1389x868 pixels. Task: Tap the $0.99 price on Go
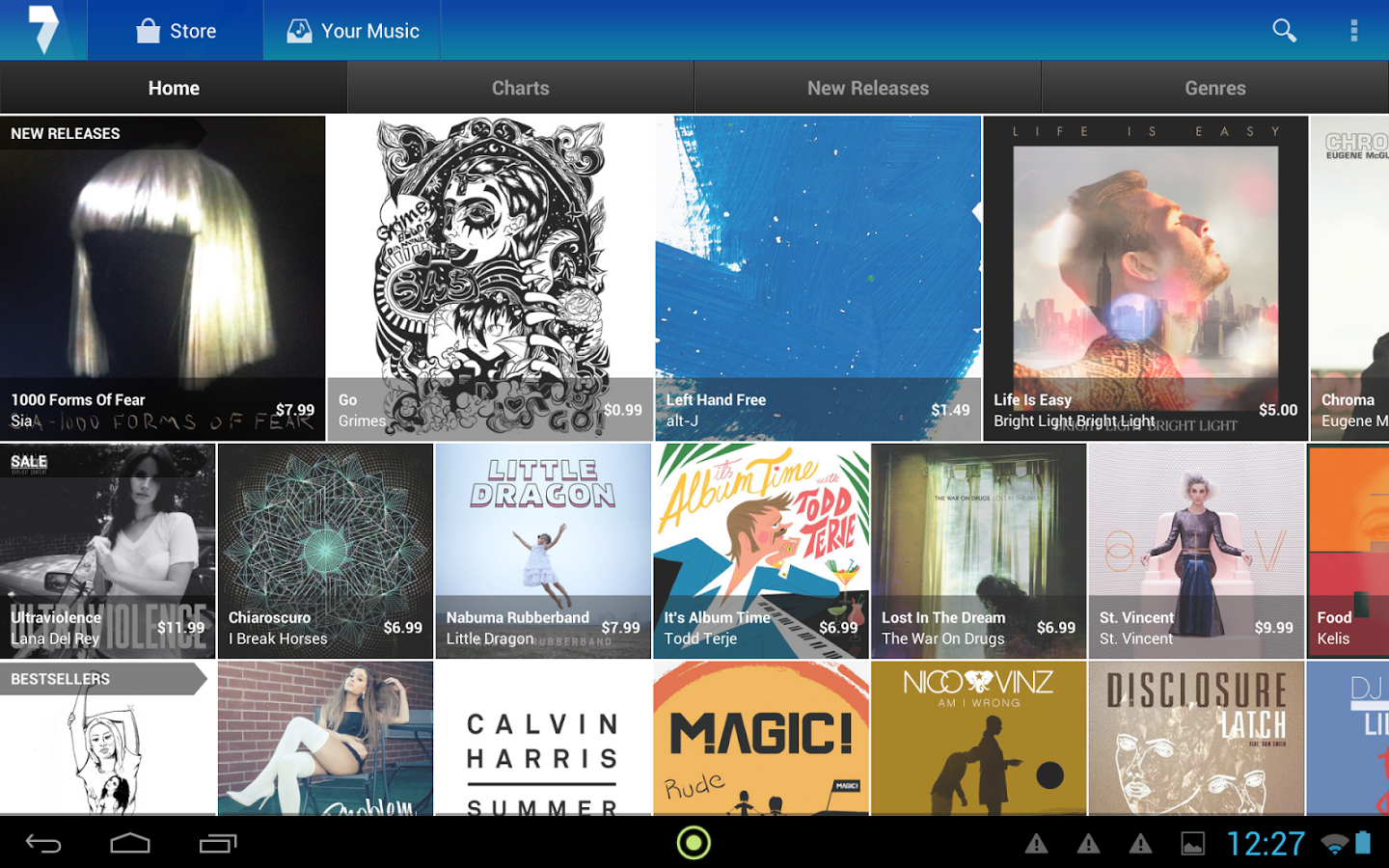tap(623, 410)
